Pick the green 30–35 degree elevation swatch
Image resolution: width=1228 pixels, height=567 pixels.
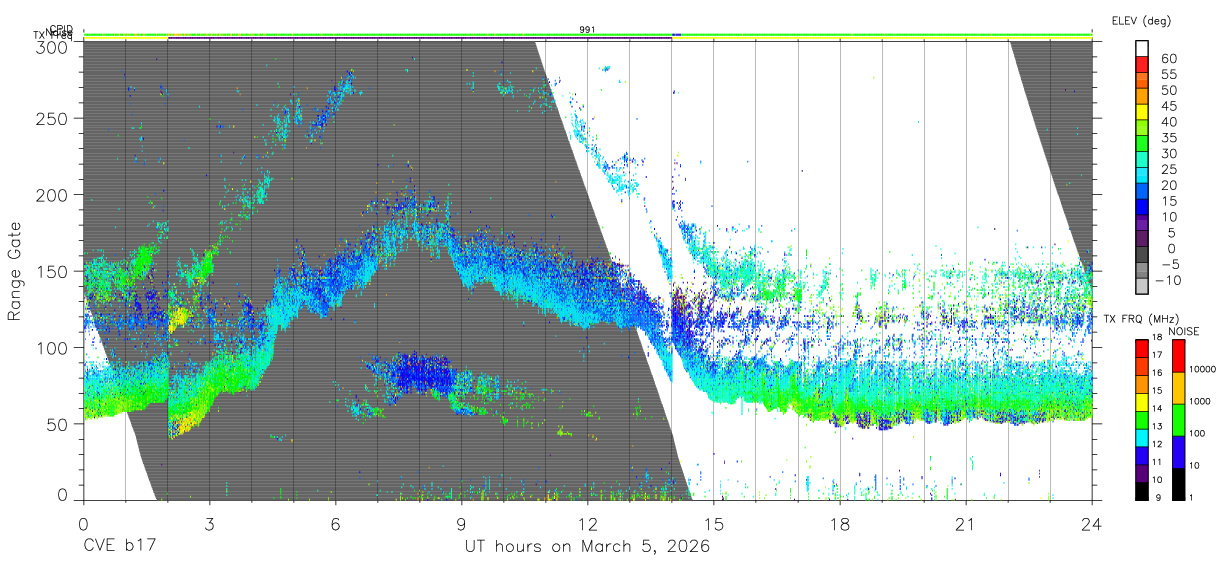1143,145
